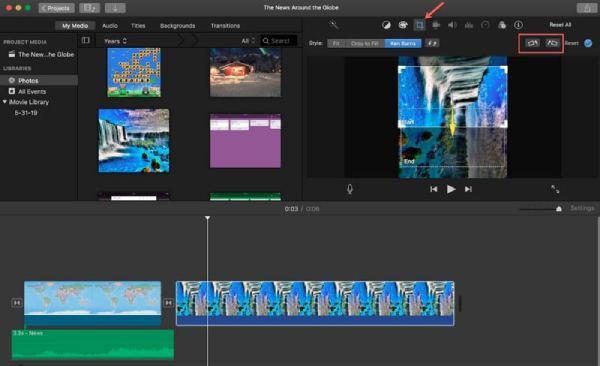This screenshot has height=366, width=600.
Task: Play the video preview
Action: [451, 189]
